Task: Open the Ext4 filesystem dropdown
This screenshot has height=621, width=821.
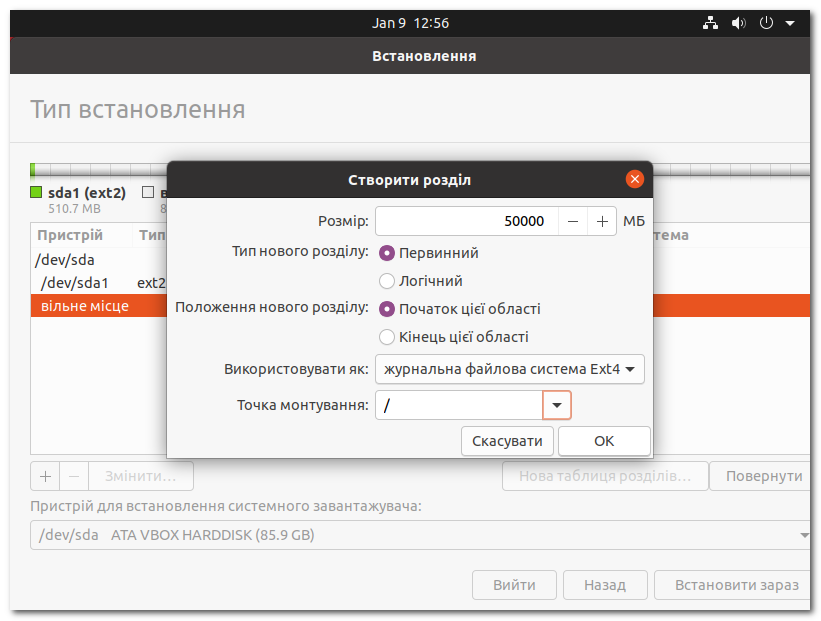Action: [x=509, y=369]
